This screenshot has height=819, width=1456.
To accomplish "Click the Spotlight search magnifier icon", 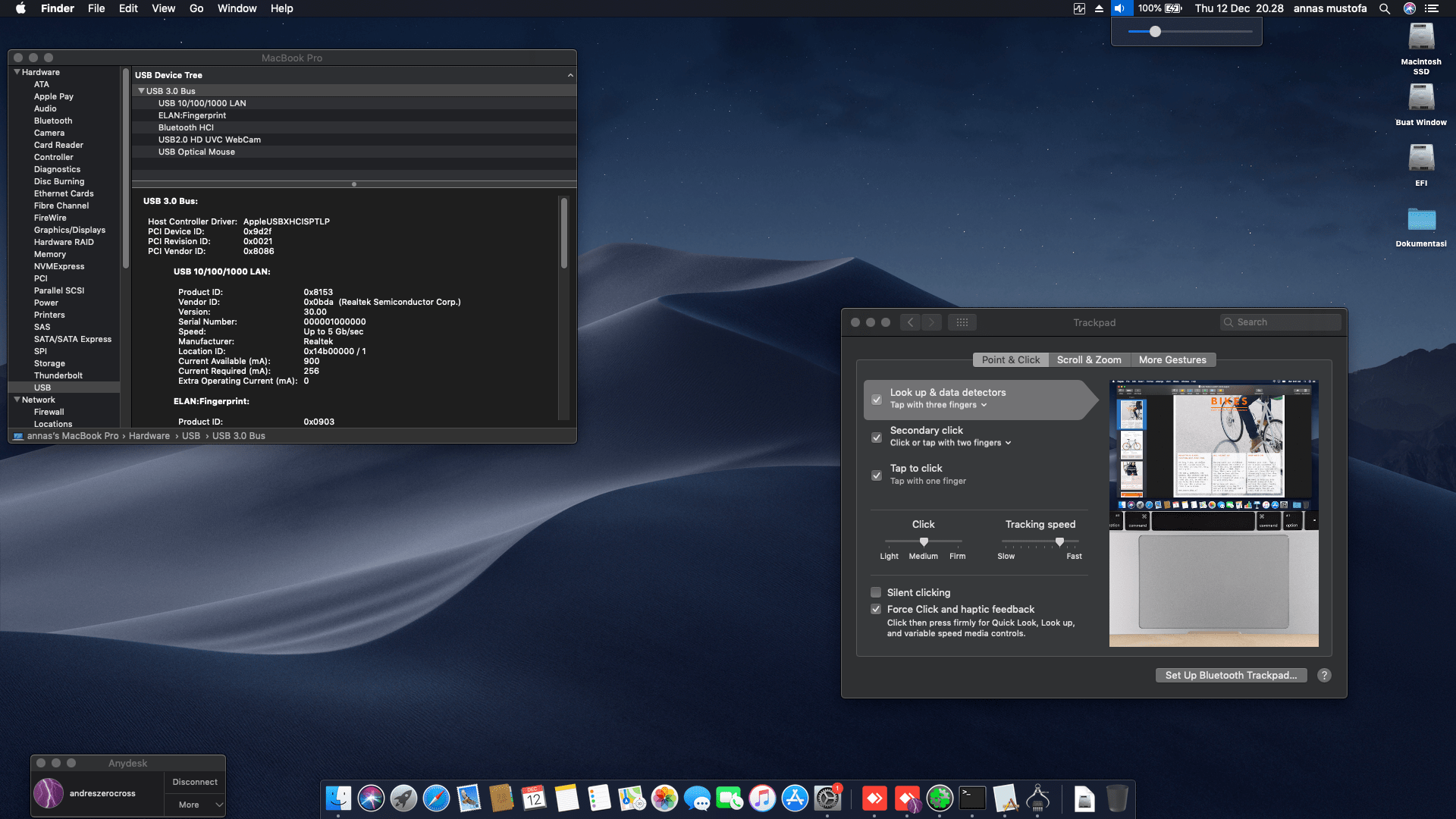I will [1385, 8].
